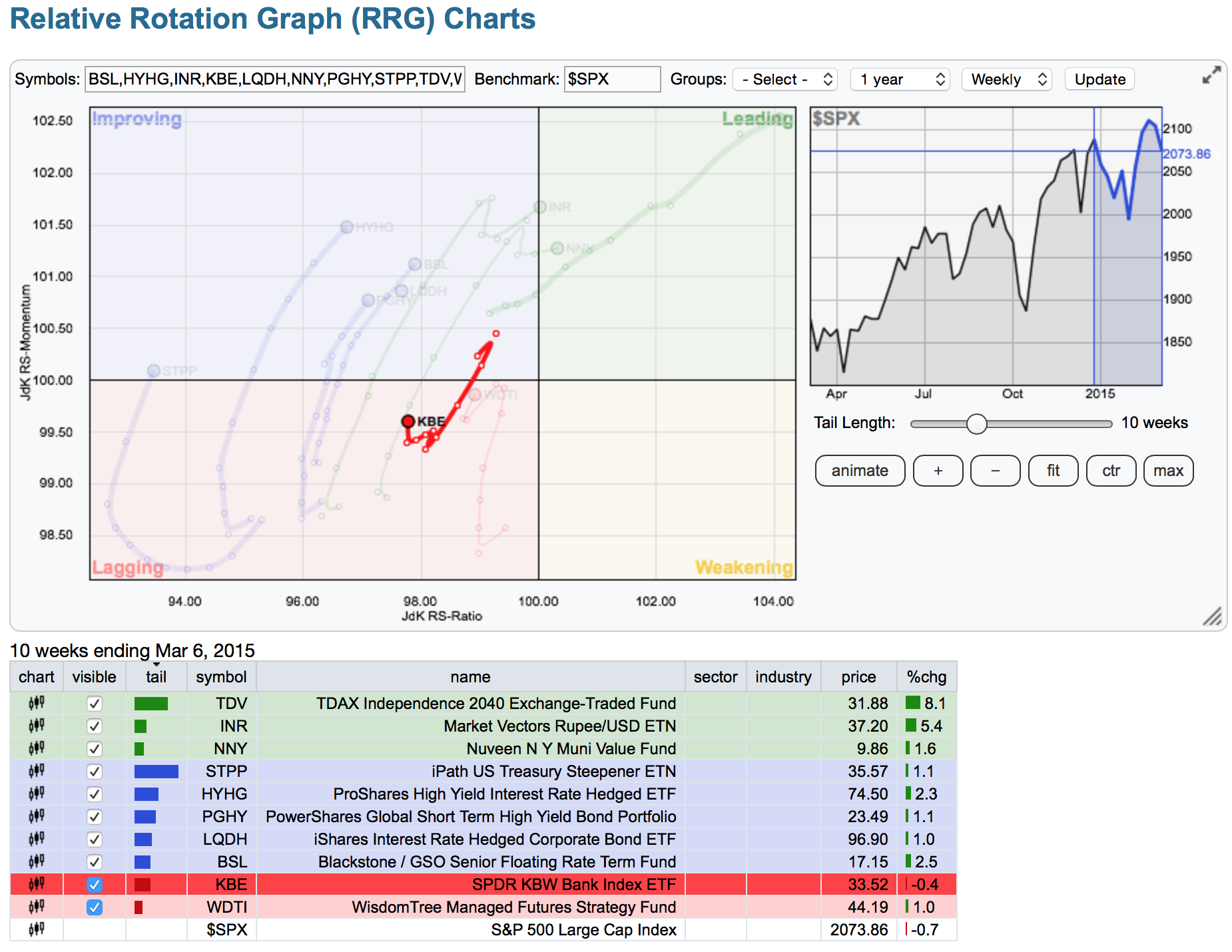The width and height of the screenshot is (1232, 952).
Task: Zoom in with the plus button
Action: click(938, 471)
